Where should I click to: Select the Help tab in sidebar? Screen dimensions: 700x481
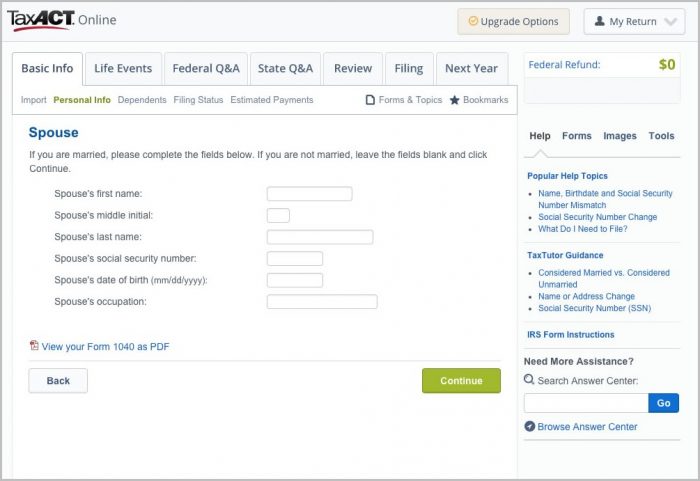pos(540,136)
